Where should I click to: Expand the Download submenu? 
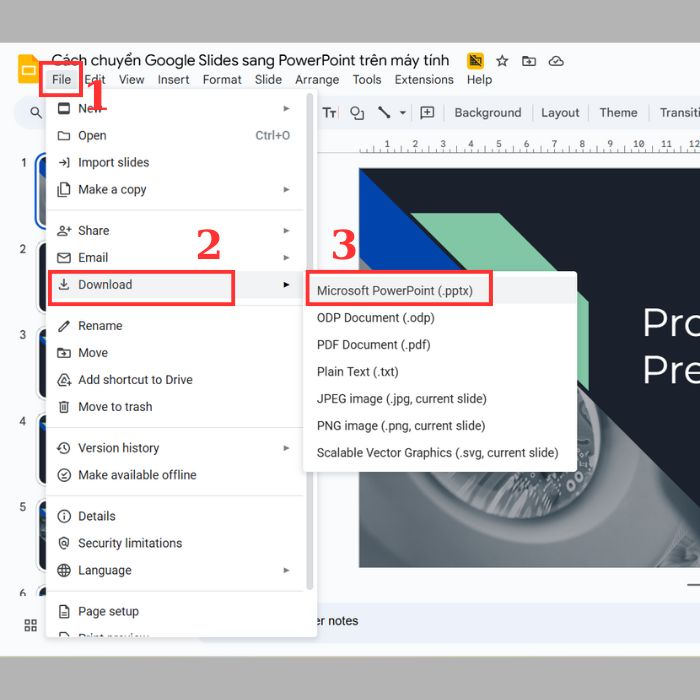coord(175,284)
